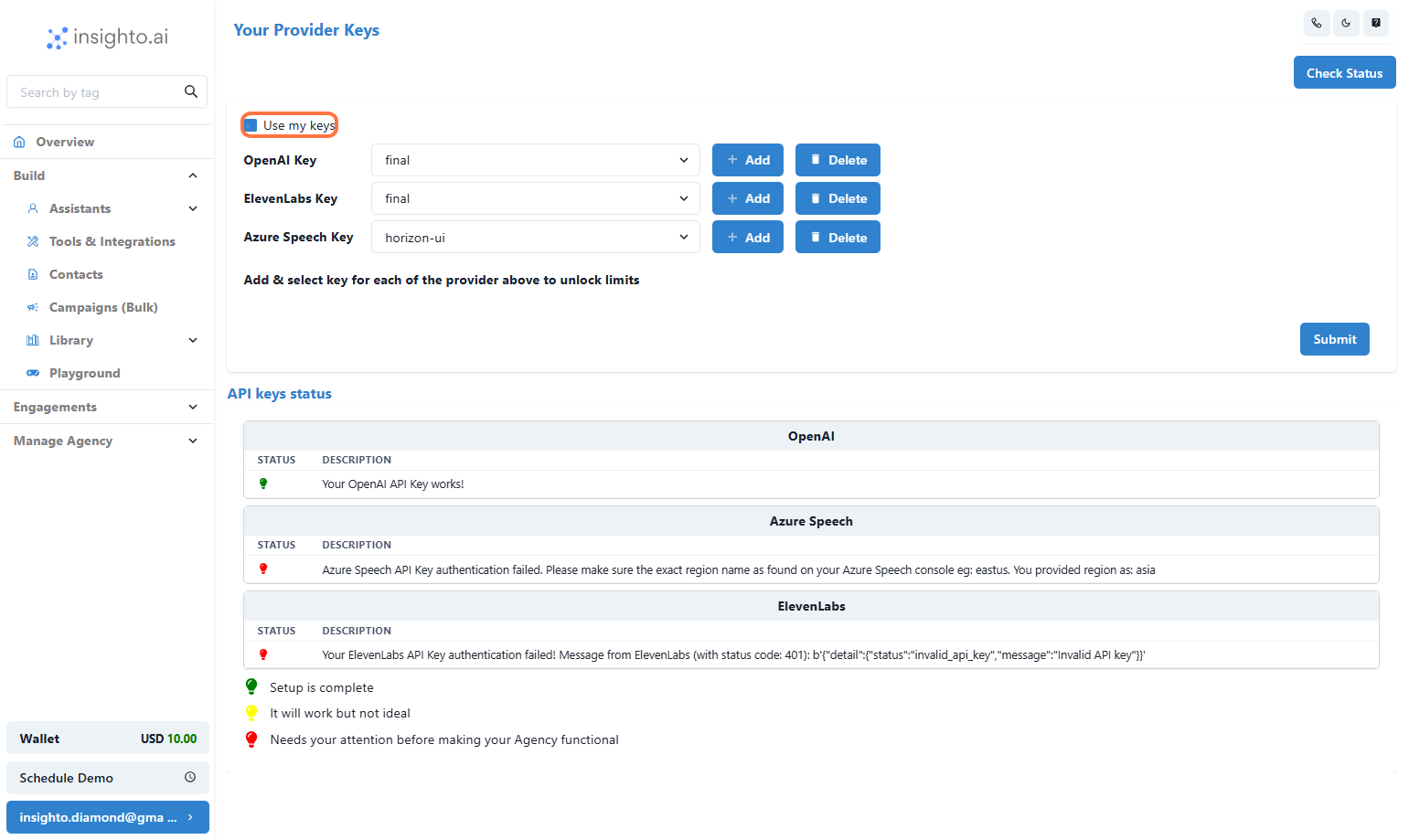Screen dimensions: 1409x840
Task: Click the Library books icon
Action: [x=33, y=340]
